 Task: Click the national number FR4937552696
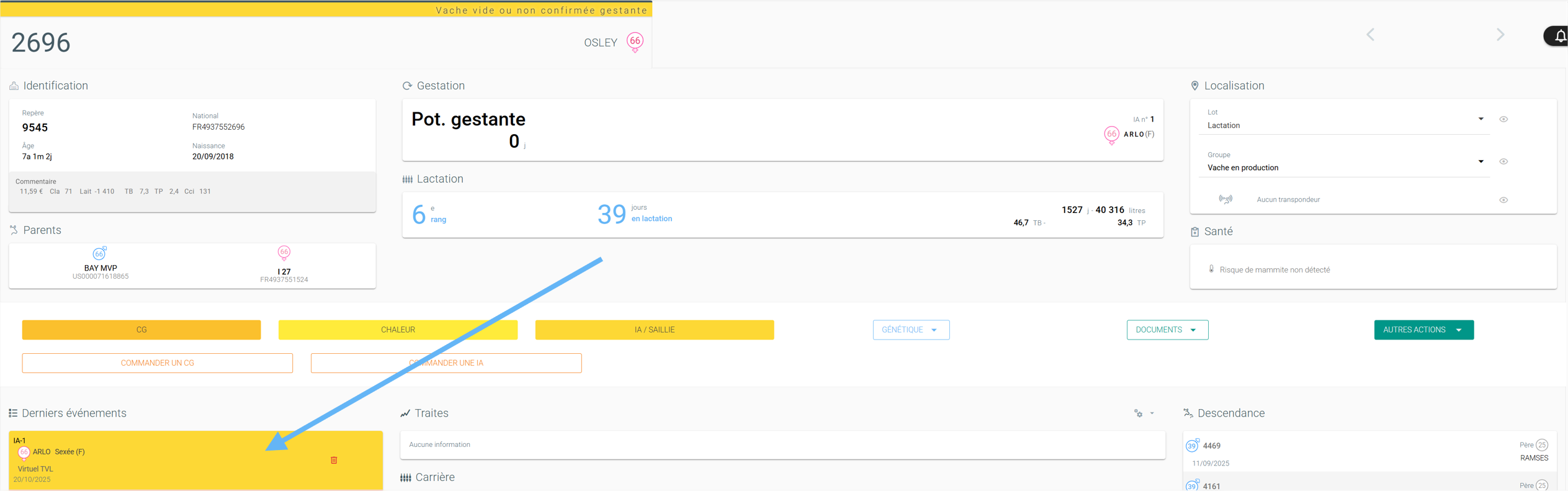218,127
